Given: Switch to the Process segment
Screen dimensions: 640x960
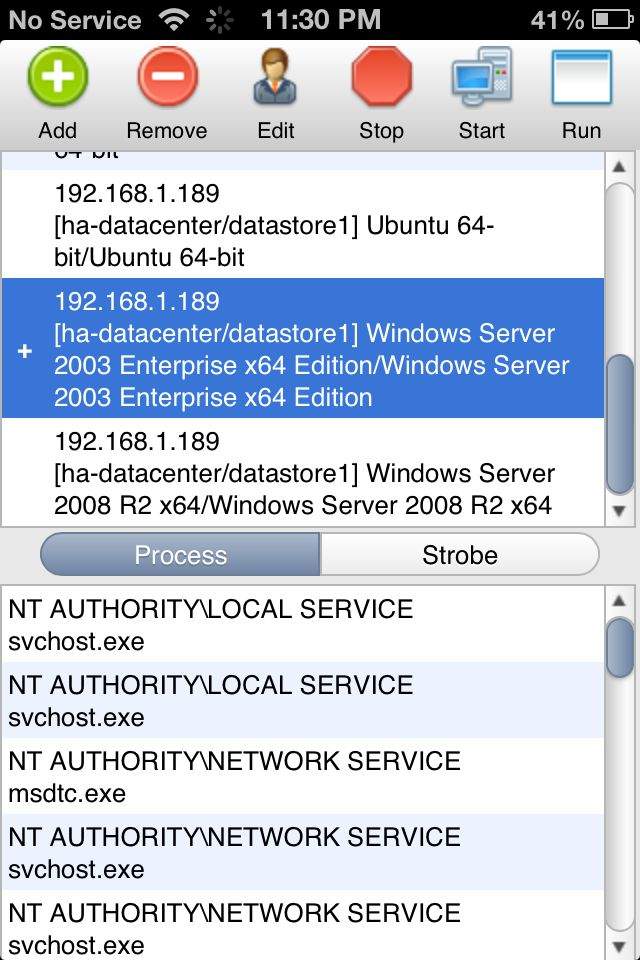Looking at the screenshot, I should (x=181, y=555).
